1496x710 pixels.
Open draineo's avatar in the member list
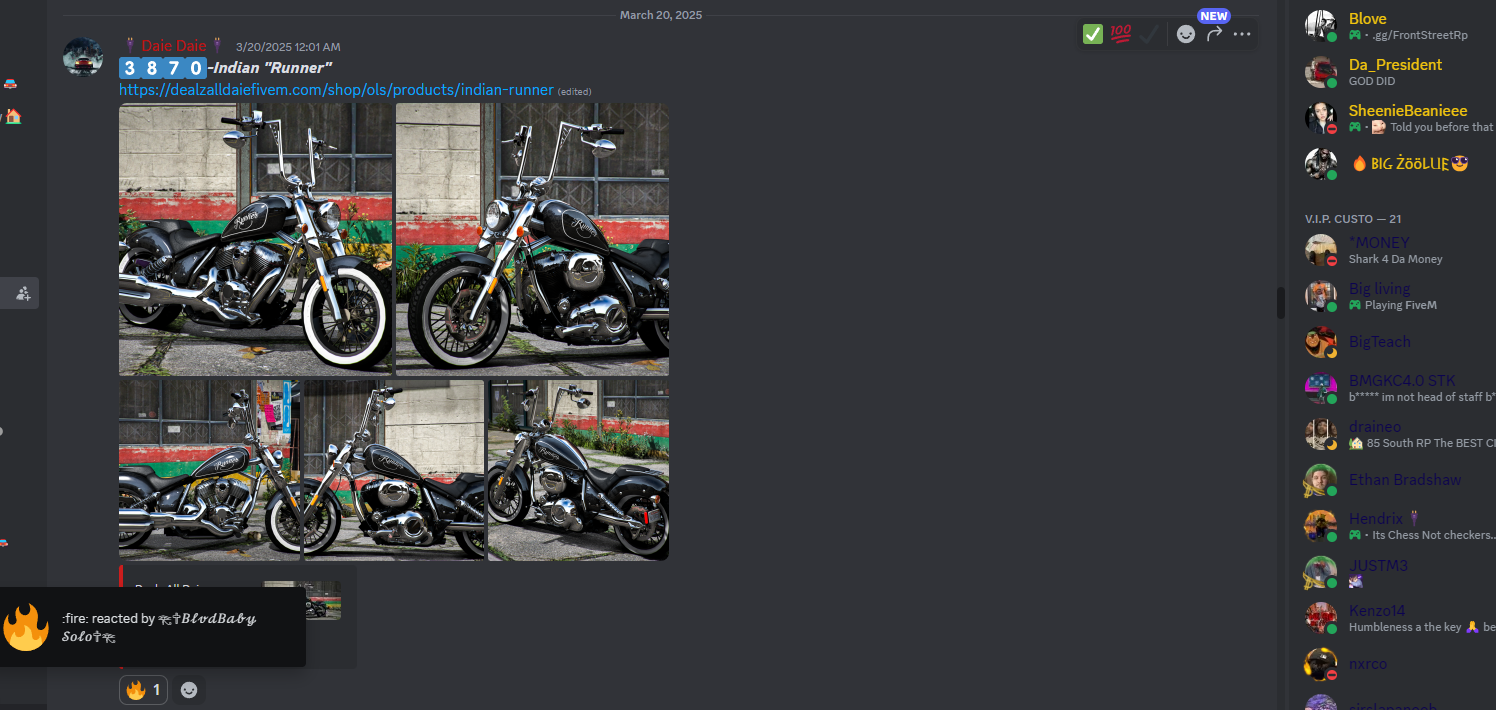pyautogui.click(x=1321, y=434)
